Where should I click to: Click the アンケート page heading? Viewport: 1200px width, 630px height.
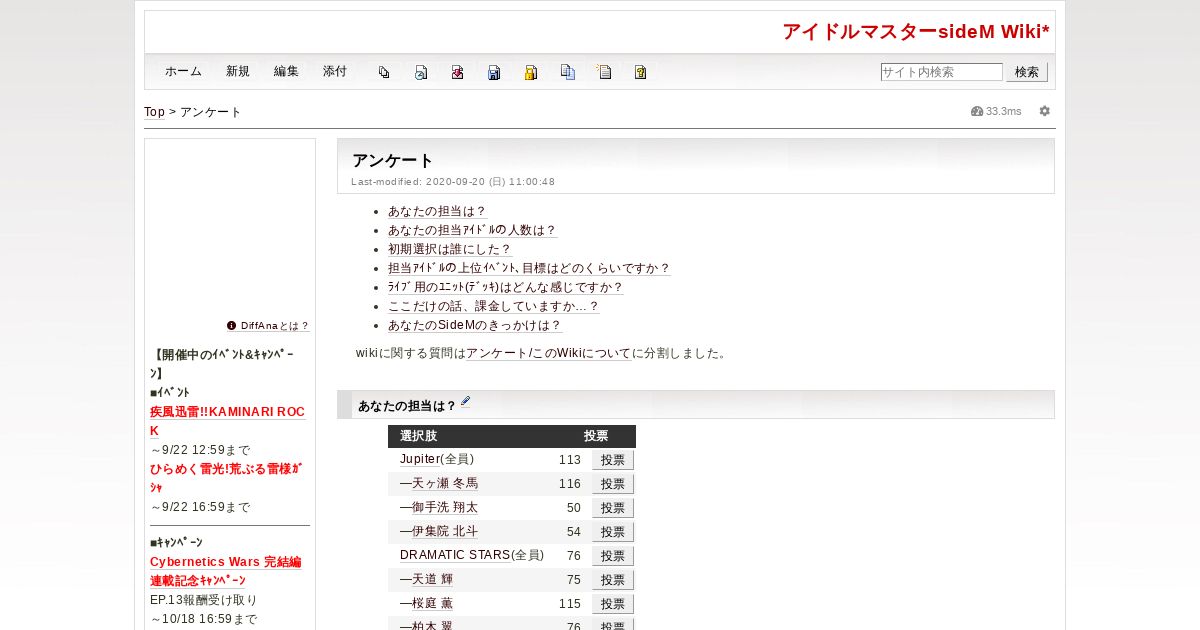(393, 160)
